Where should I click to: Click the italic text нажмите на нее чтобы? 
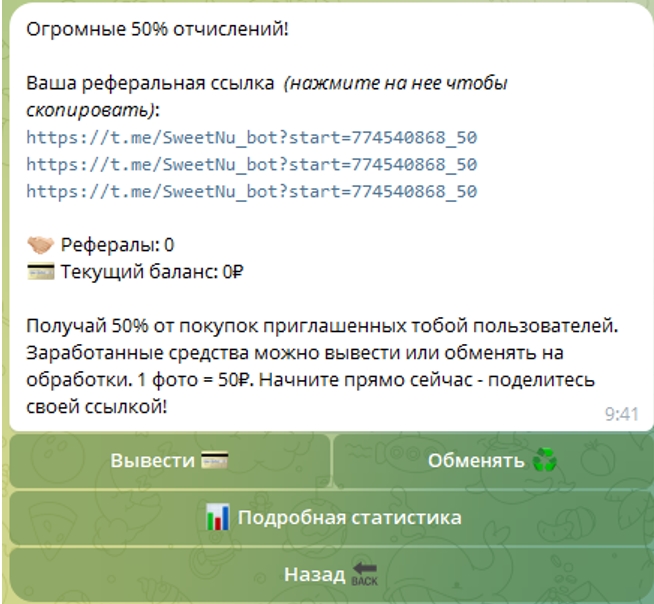(x=398, y=83)
